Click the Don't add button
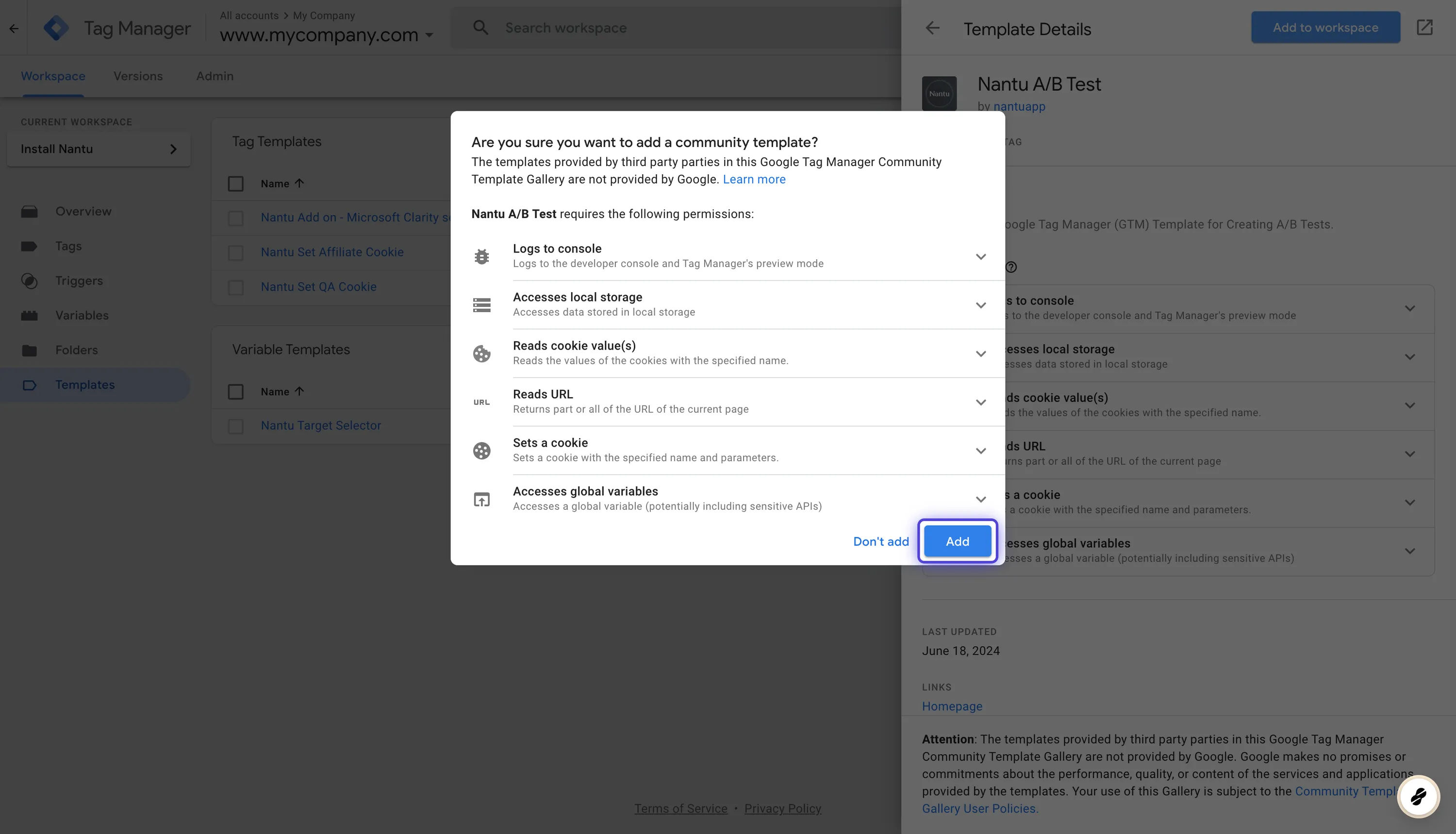1456x834 pixels. (880, 541)
